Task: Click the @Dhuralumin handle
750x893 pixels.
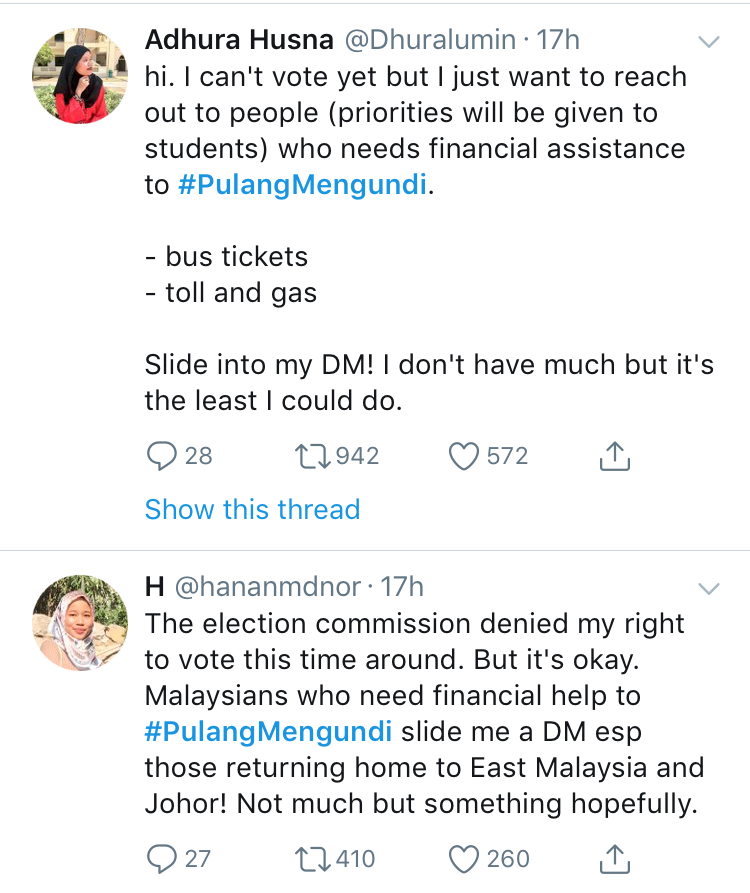Action: tap(431, 40)
